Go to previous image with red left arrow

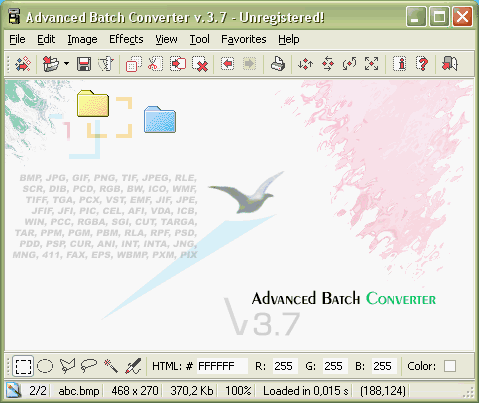pyautogui.click(x=227, y=64)
